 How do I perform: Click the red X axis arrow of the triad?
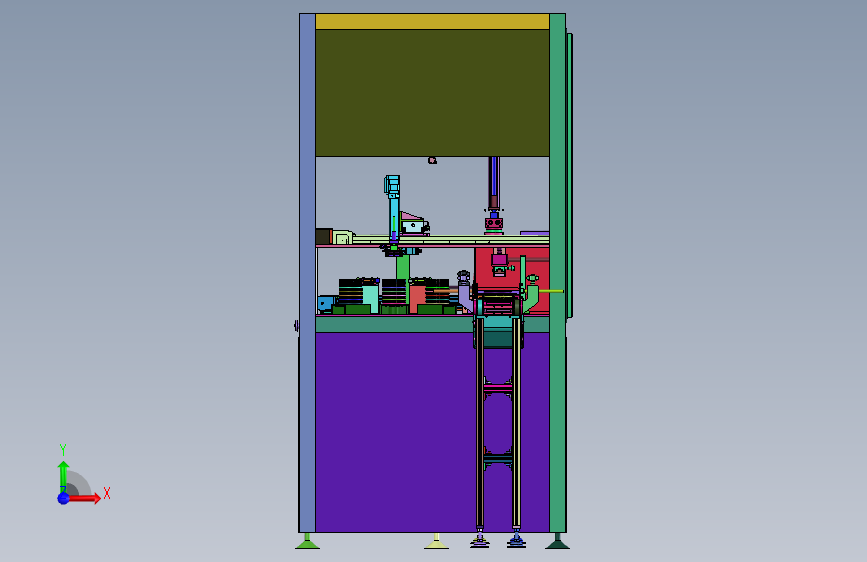(x=83, y=498)
